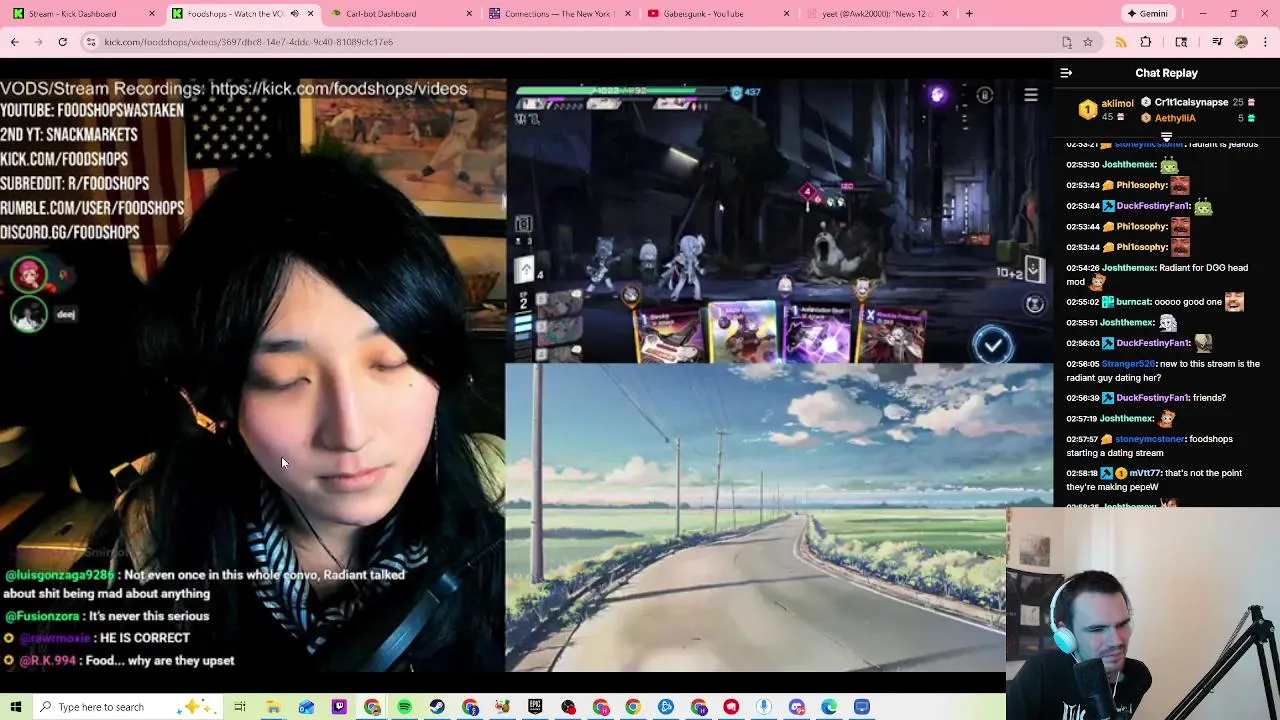1280x720 pixels.
Task: Click "HE IS CORRECT" chat message
Action: click(x=145, y=638)
